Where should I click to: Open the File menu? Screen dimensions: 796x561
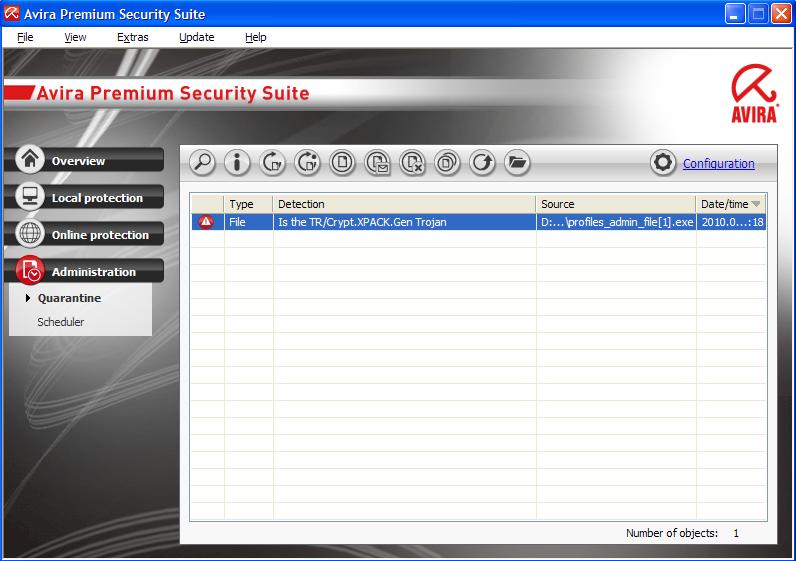[25, 37]
